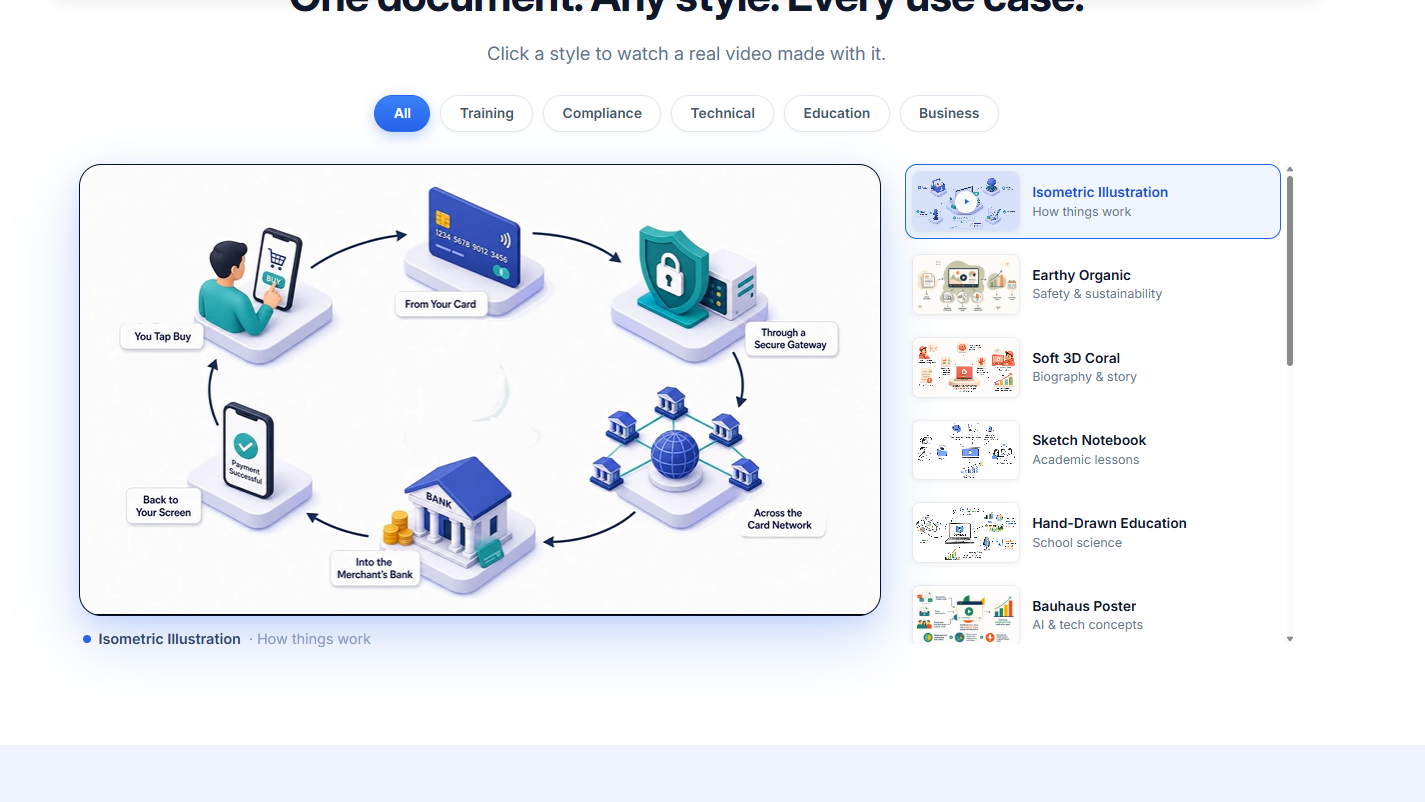Viewport: 1425px width, 802px height.
Task: Click the Earthy Organic title text
Action: [x=1081, y=275]
